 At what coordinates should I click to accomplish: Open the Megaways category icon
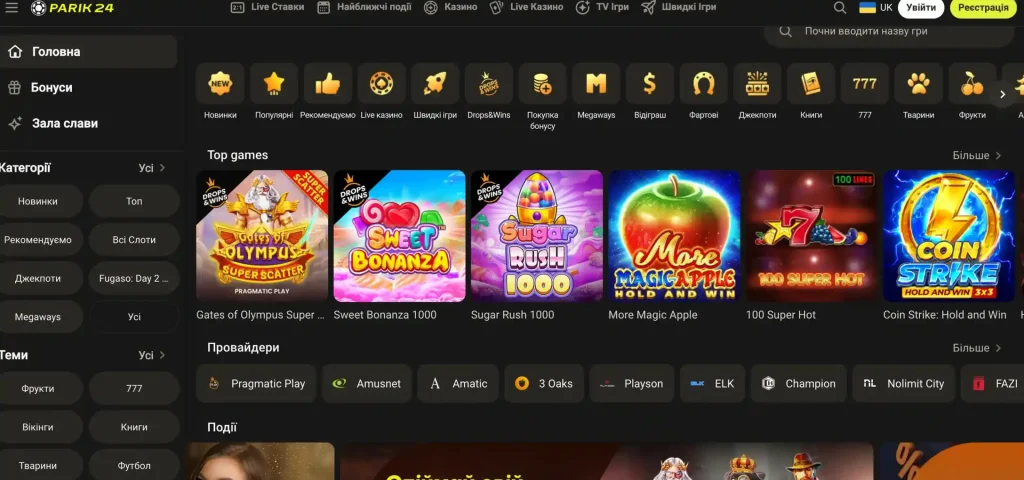(x=596, y=84)
